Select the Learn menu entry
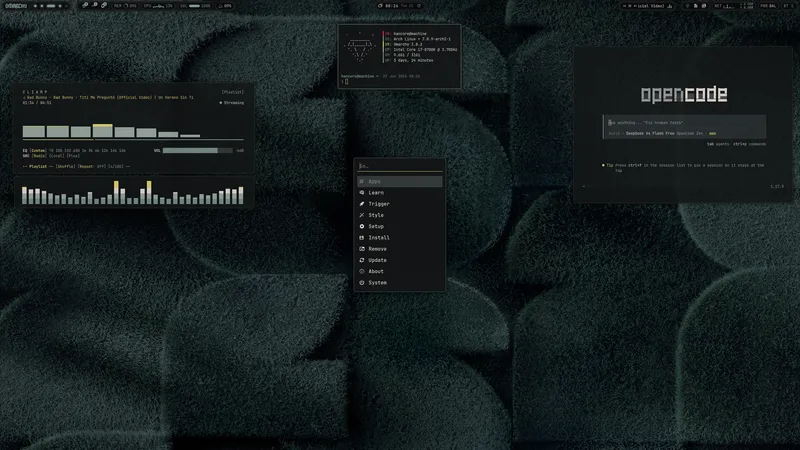 [399, 192]
